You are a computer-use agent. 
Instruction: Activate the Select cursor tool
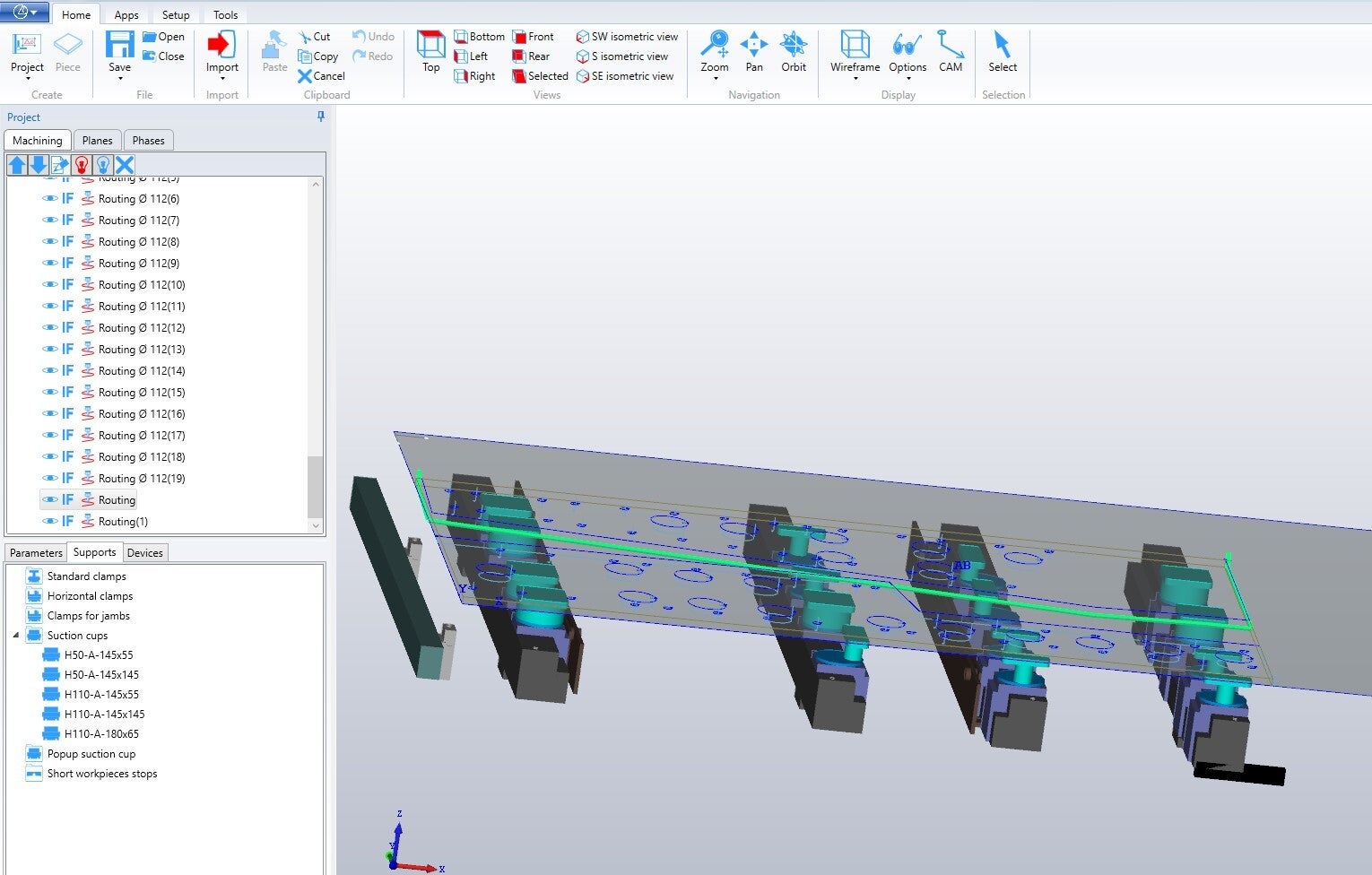pos(1003,51)
